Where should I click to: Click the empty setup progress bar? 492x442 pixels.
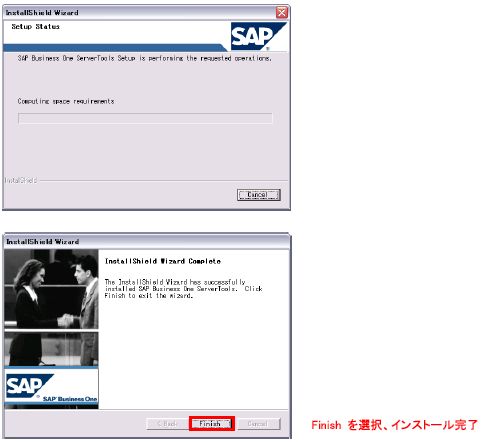pyautogui.click(x=145, y=118)
